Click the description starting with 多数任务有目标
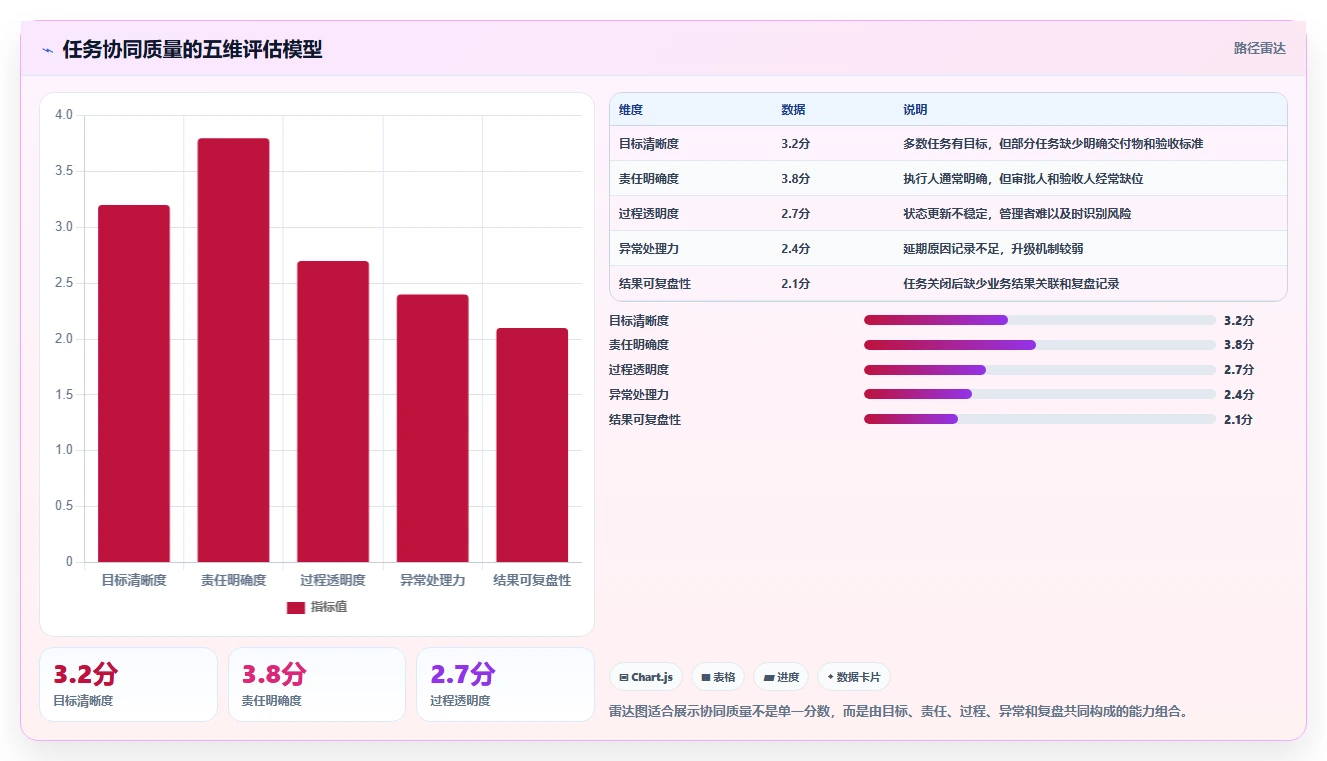Viewport: 1327px width, 761px height. click(1053, 144)
